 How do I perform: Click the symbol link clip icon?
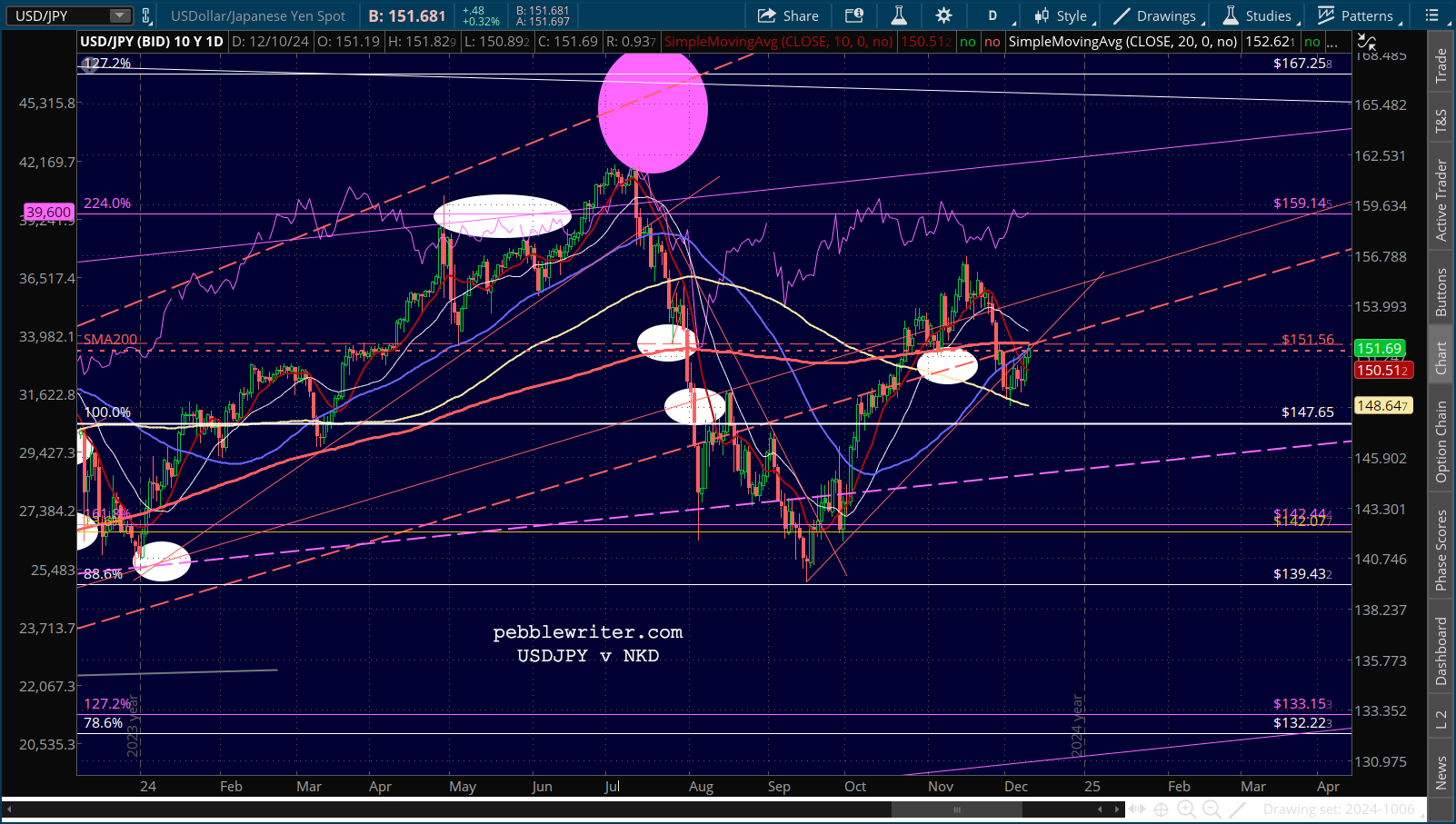(145, 15)
